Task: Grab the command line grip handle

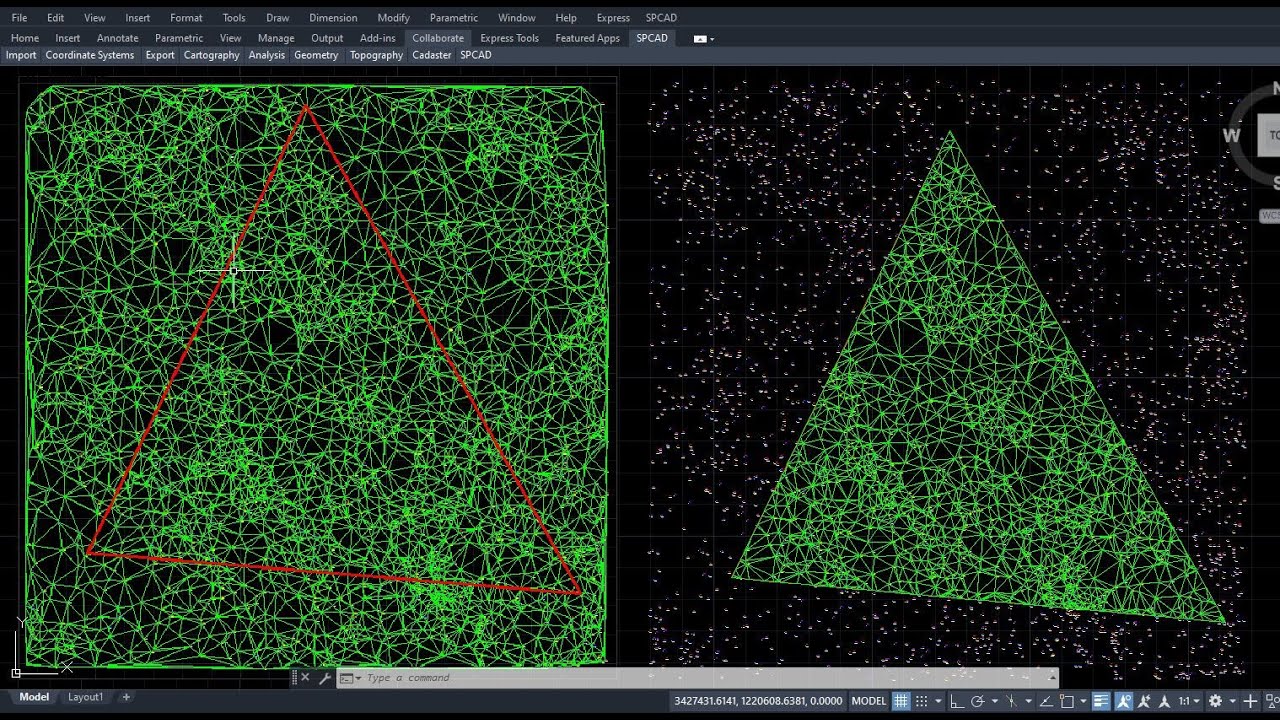Action: 294,678
